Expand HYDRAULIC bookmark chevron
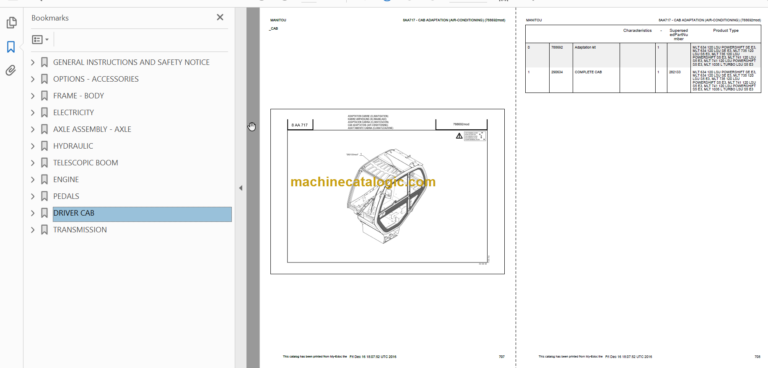The width and height of the screenshot is (768, 368). pos(33,146)
